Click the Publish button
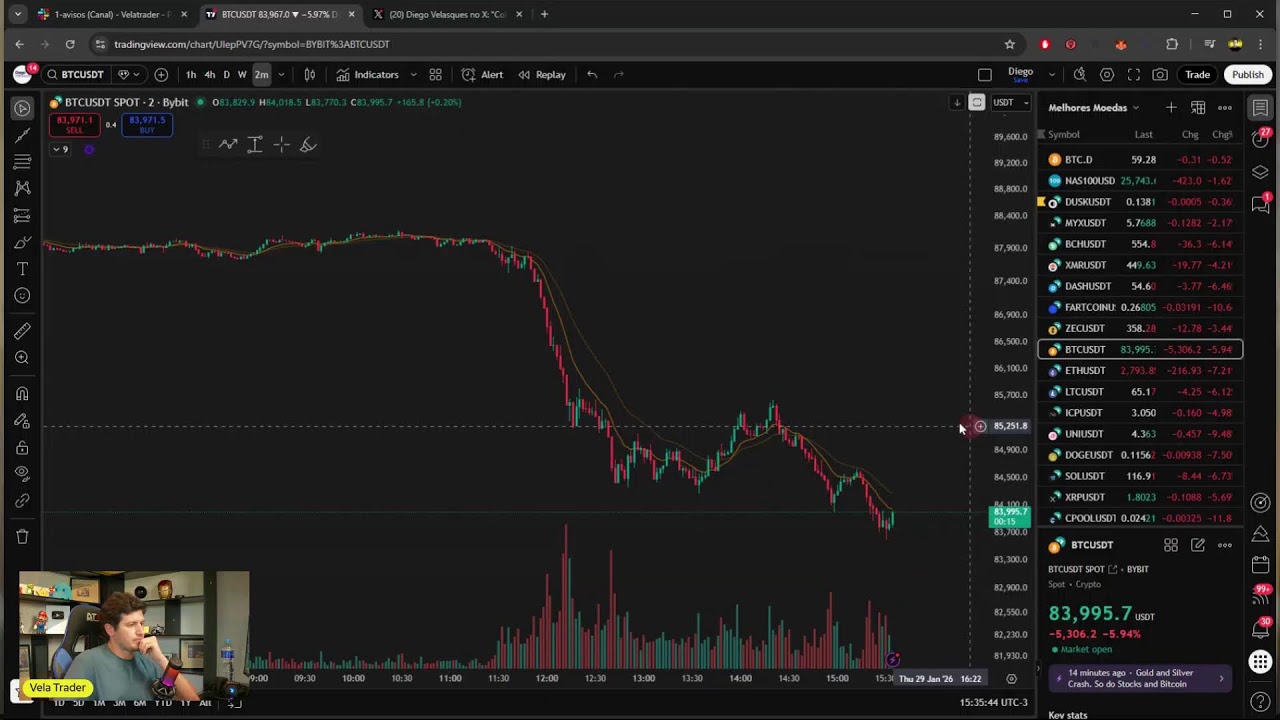This screenshot has height=720, width=1280. click(x=1247, y=74)
